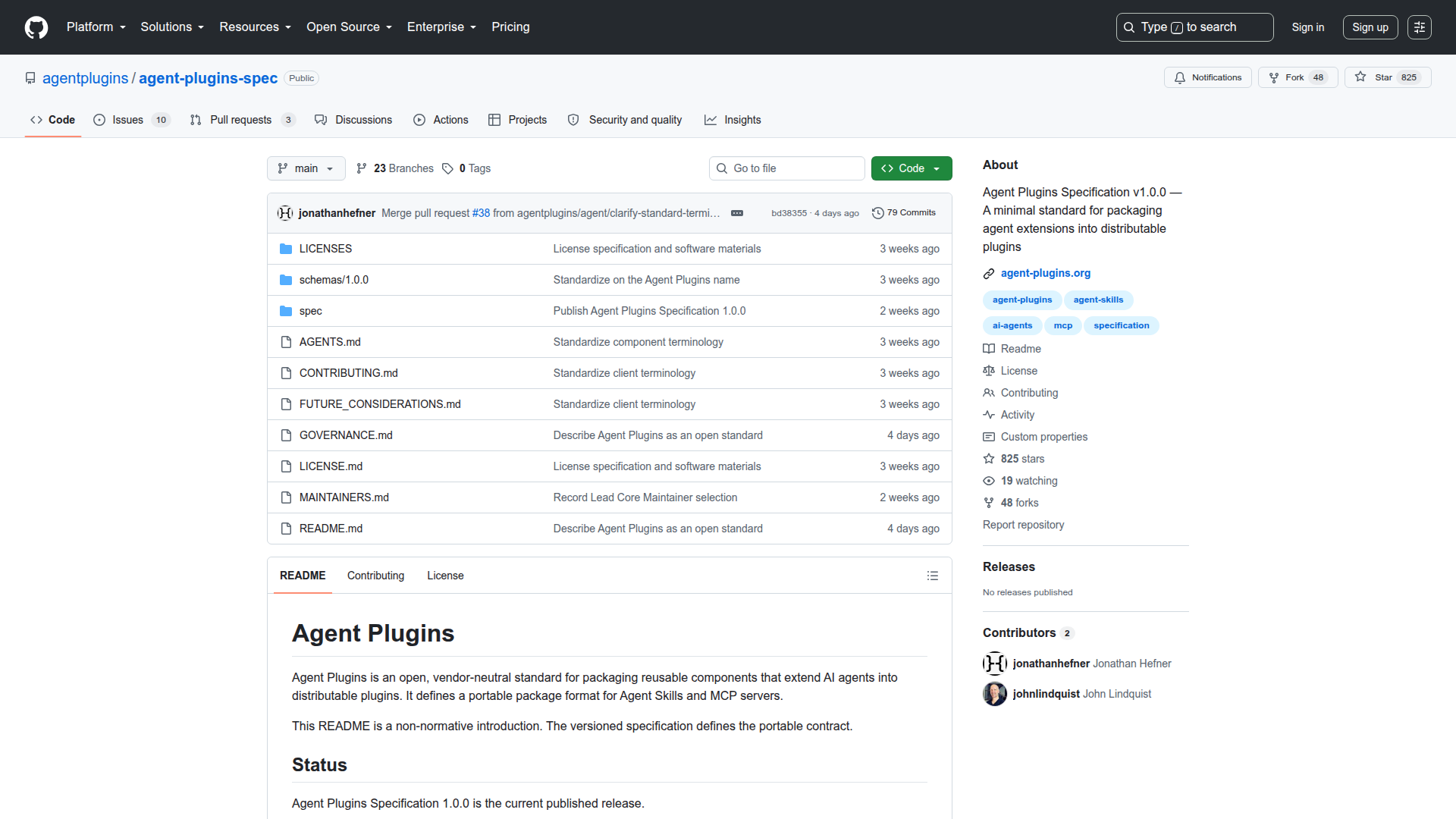Open MAINTAINERS.md file
1456x819 pixels.
coord(344,497)
